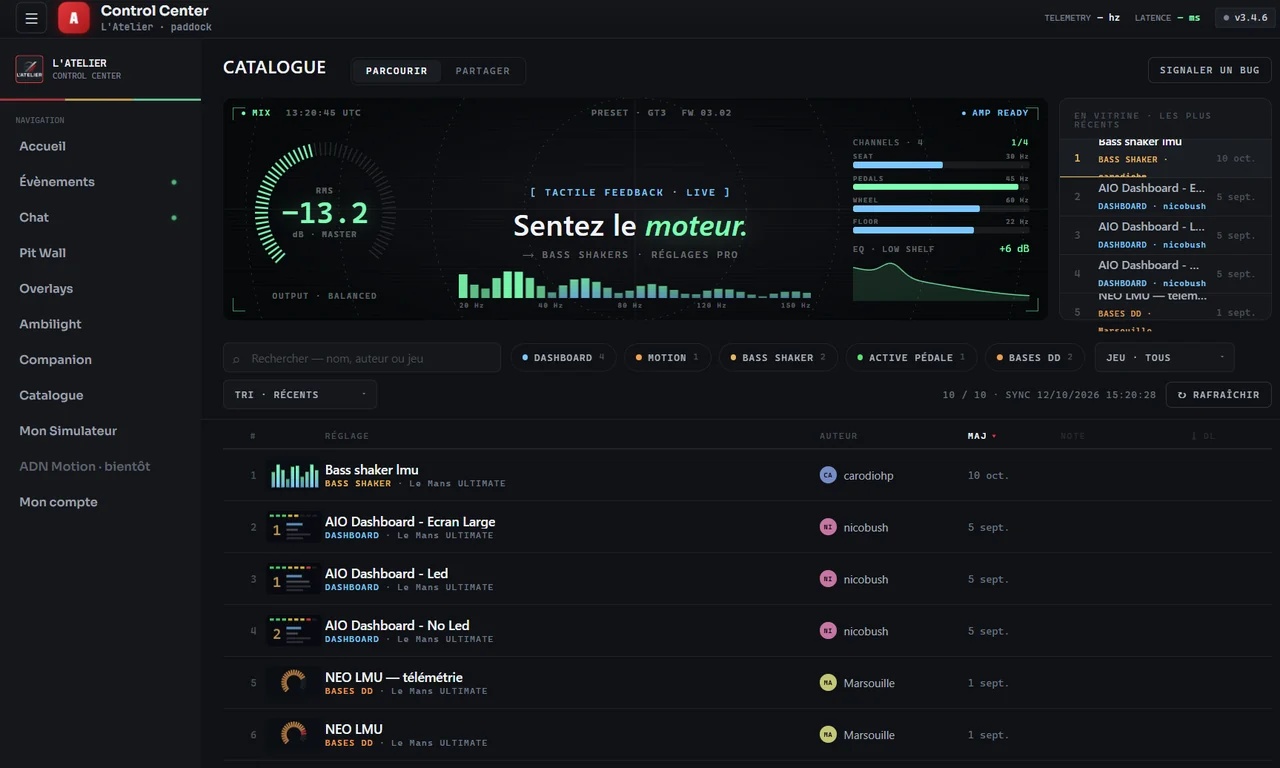Switch to the Partager tab
Screen dimensions: 1280x768
tap(482, 71)
